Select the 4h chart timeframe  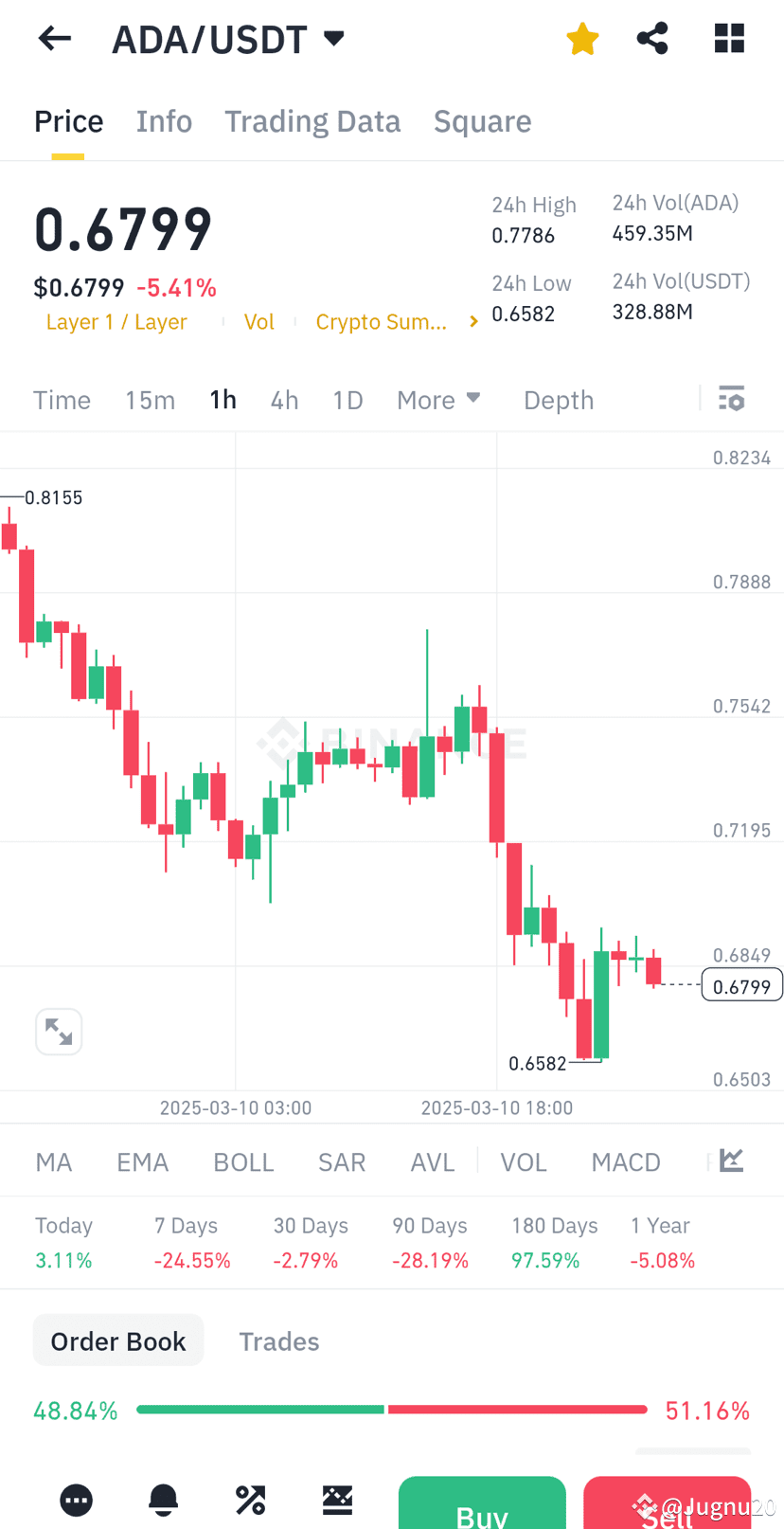pyautogui.click(x=284, y=399)
